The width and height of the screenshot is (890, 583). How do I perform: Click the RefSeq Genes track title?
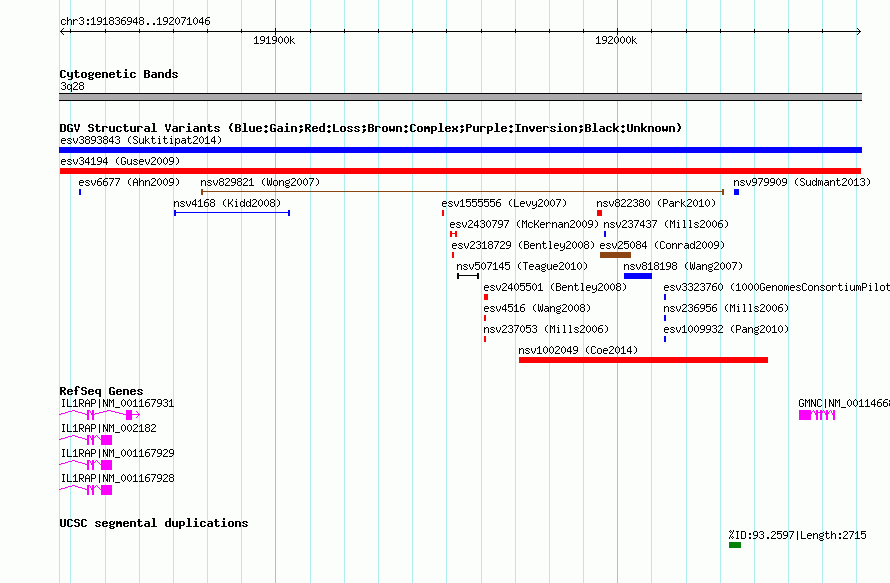(x=101, y=391)
